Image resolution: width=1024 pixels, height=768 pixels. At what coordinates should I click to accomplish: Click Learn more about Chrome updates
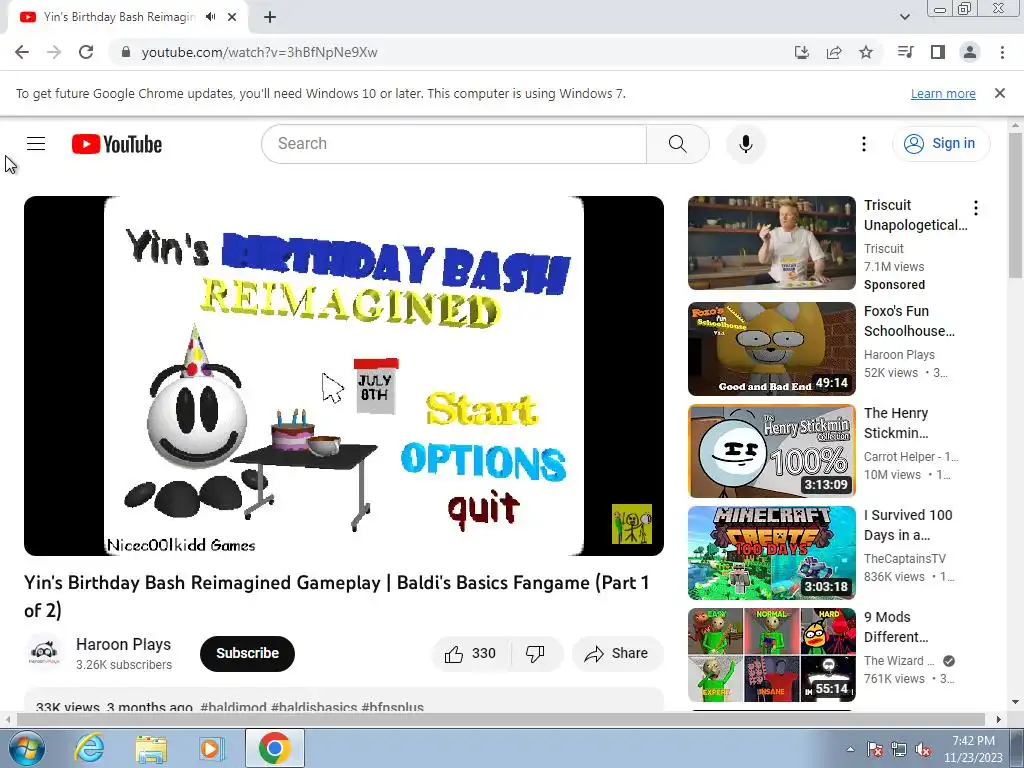(943, 93)
